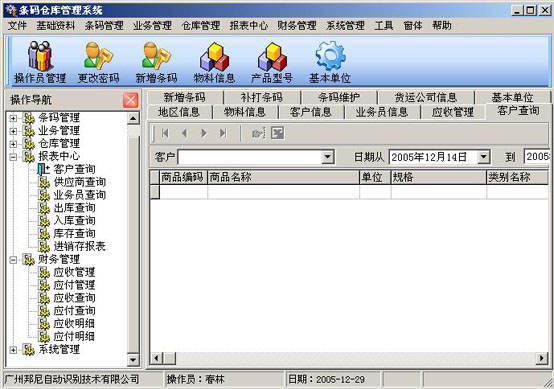Click the query icon beside navigation arrows

click(258, 133)
